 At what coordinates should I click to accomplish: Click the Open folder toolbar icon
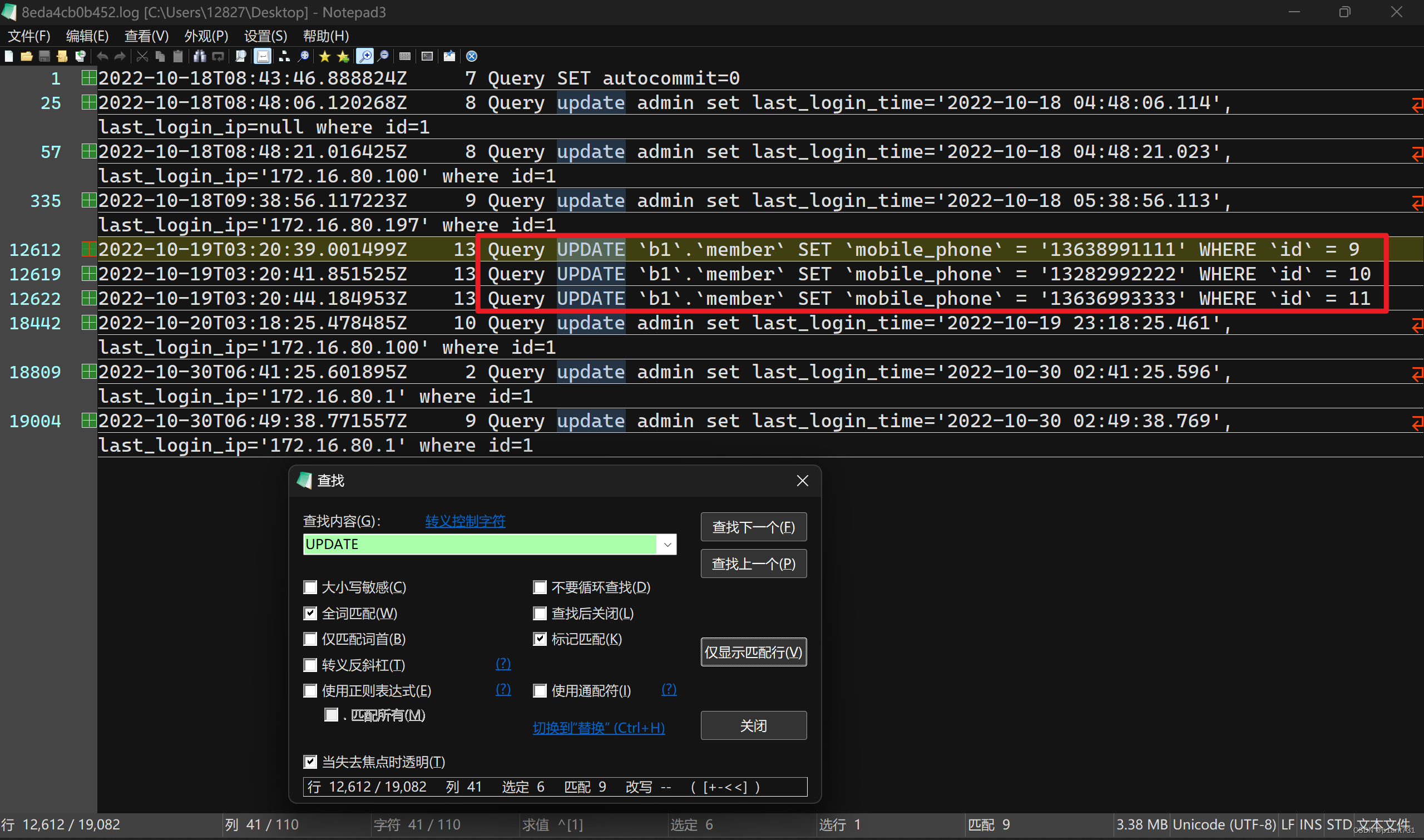[27, 56]
